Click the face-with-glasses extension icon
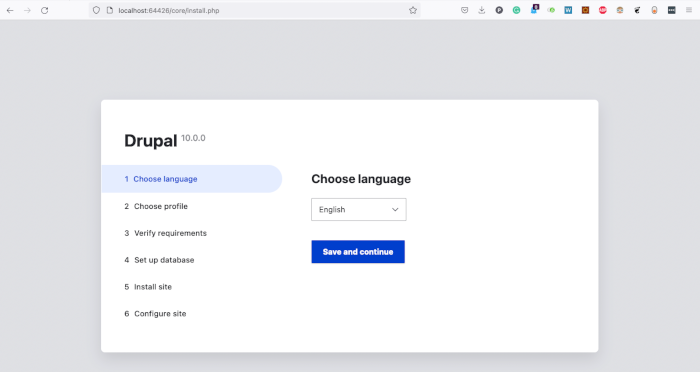 (x=620, y=10)
